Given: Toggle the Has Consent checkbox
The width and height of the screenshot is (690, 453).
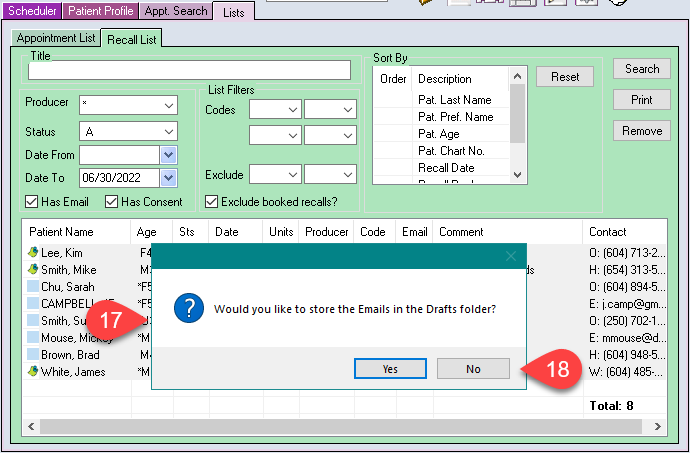Looking at the screenshot, I should tap(111, 202).
